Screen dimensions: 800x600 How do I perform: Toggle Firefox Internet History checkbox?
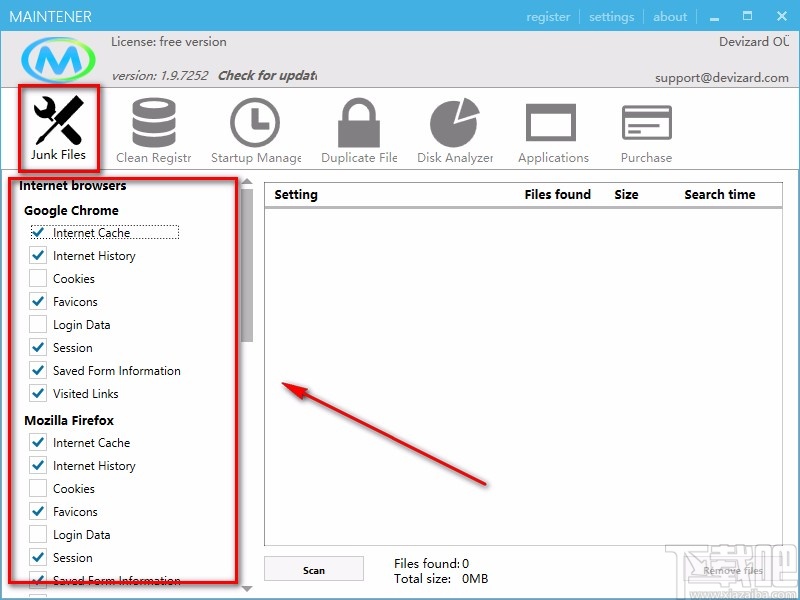click(38, 465)
